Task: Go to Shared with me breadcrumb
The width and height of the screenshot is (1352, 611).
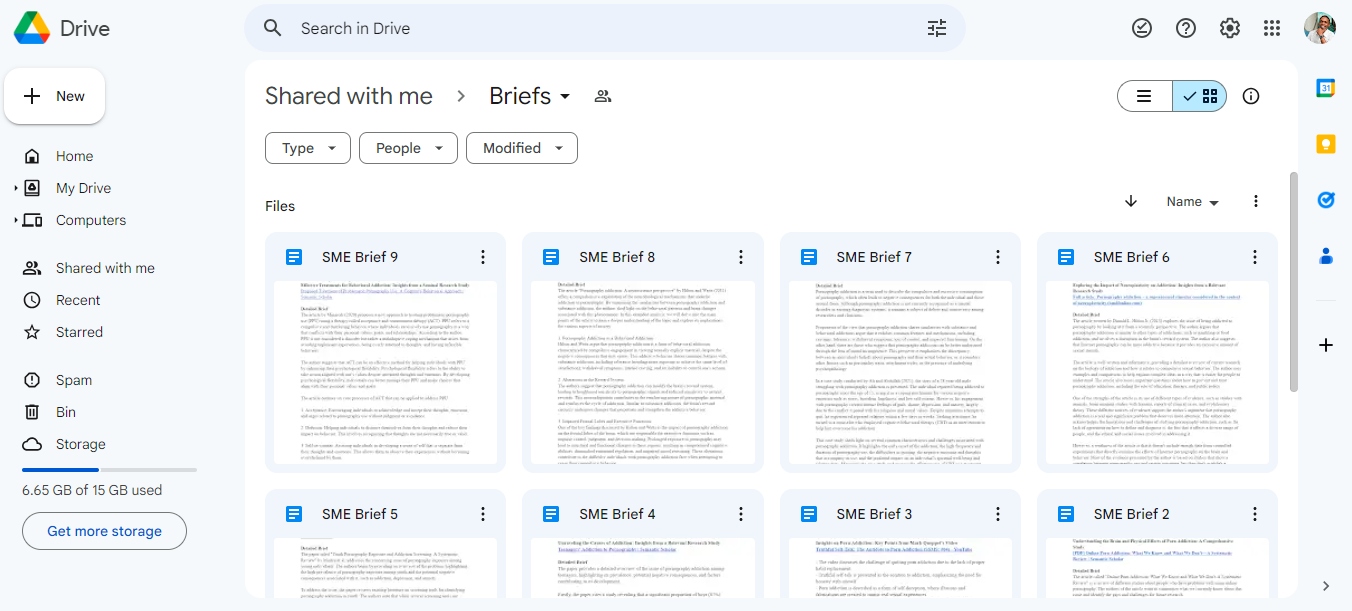Action: coord(349,96)
